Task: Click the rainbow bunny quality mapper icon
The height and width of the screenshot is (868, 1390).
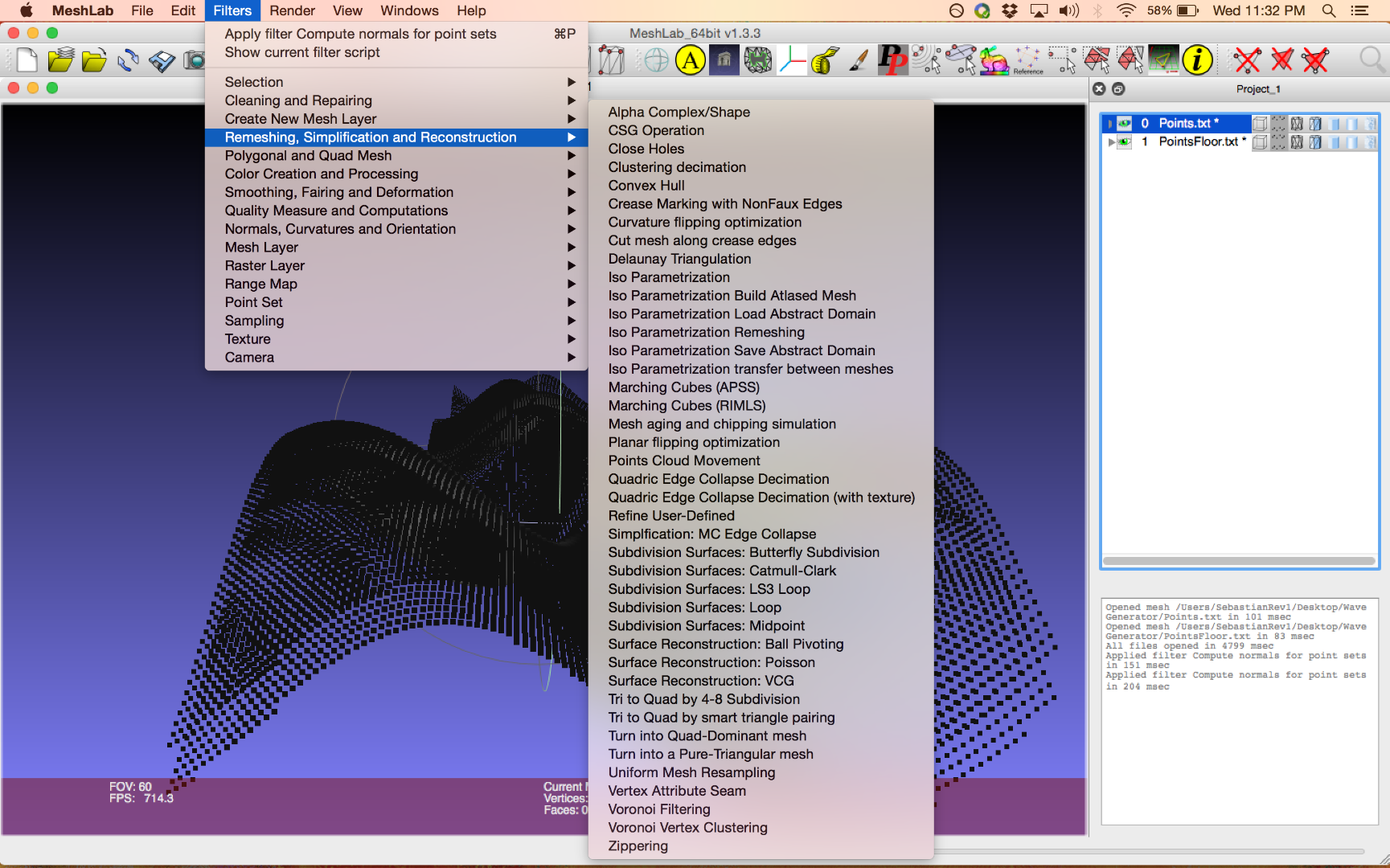Action: (x=993, y=59)
